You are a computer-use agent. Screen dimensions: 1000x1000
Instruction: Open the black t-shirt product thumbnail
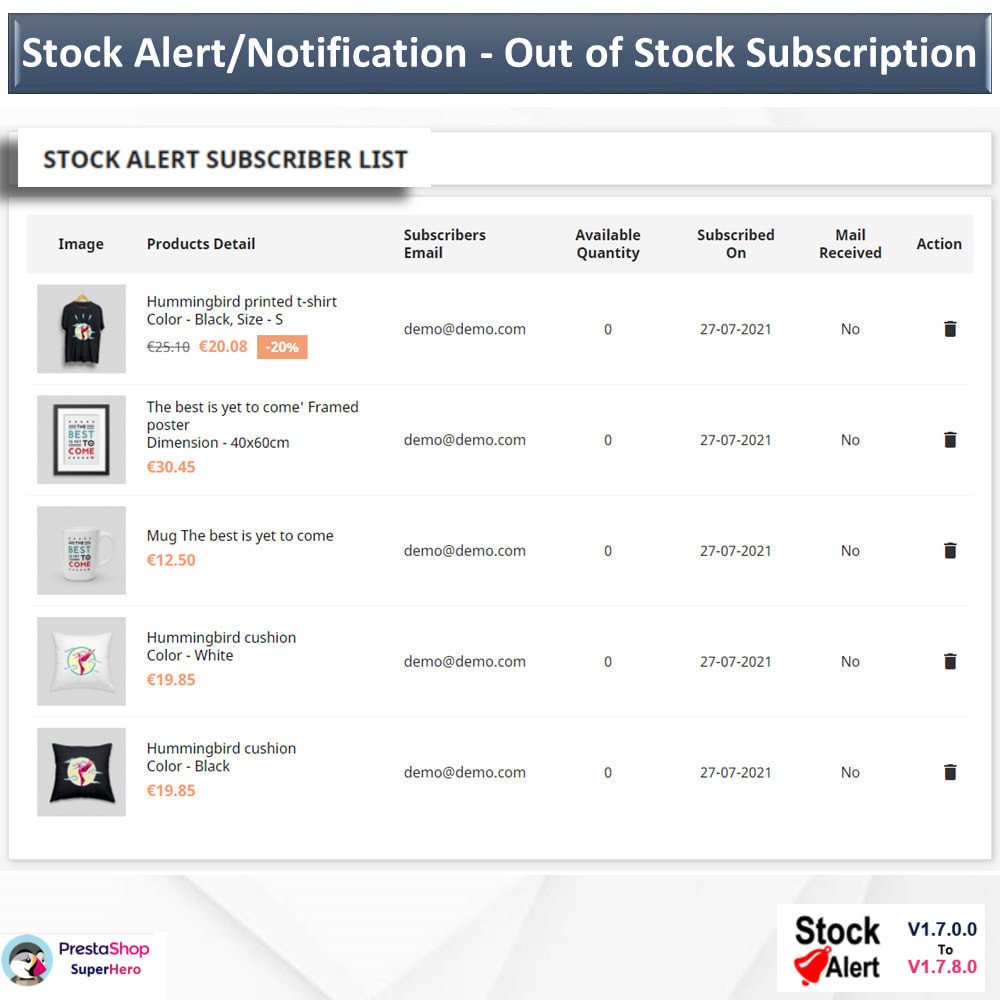tap(81, 328)
